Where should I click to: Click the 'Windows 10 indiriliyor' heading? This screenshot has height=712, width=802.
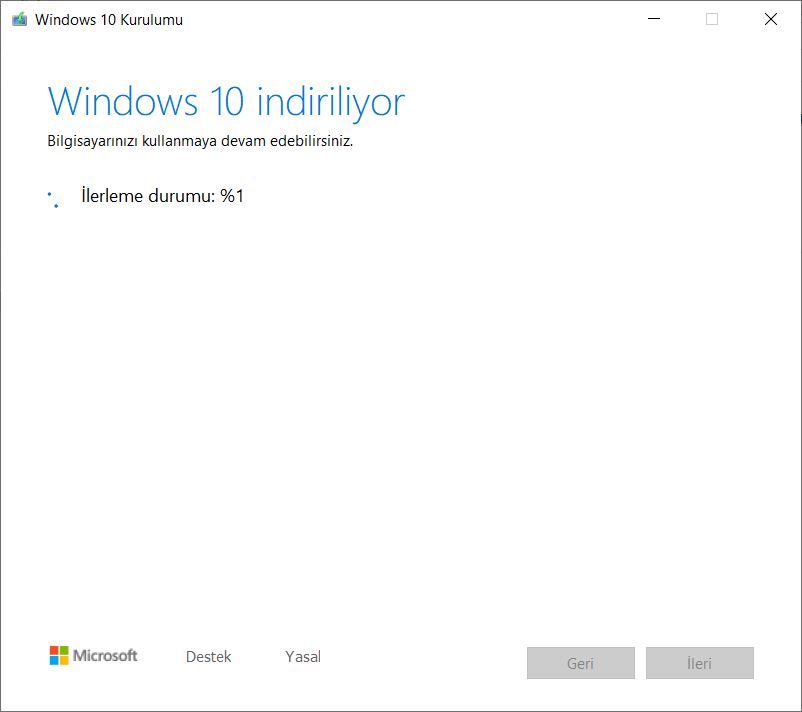click(x=226, y=102)
